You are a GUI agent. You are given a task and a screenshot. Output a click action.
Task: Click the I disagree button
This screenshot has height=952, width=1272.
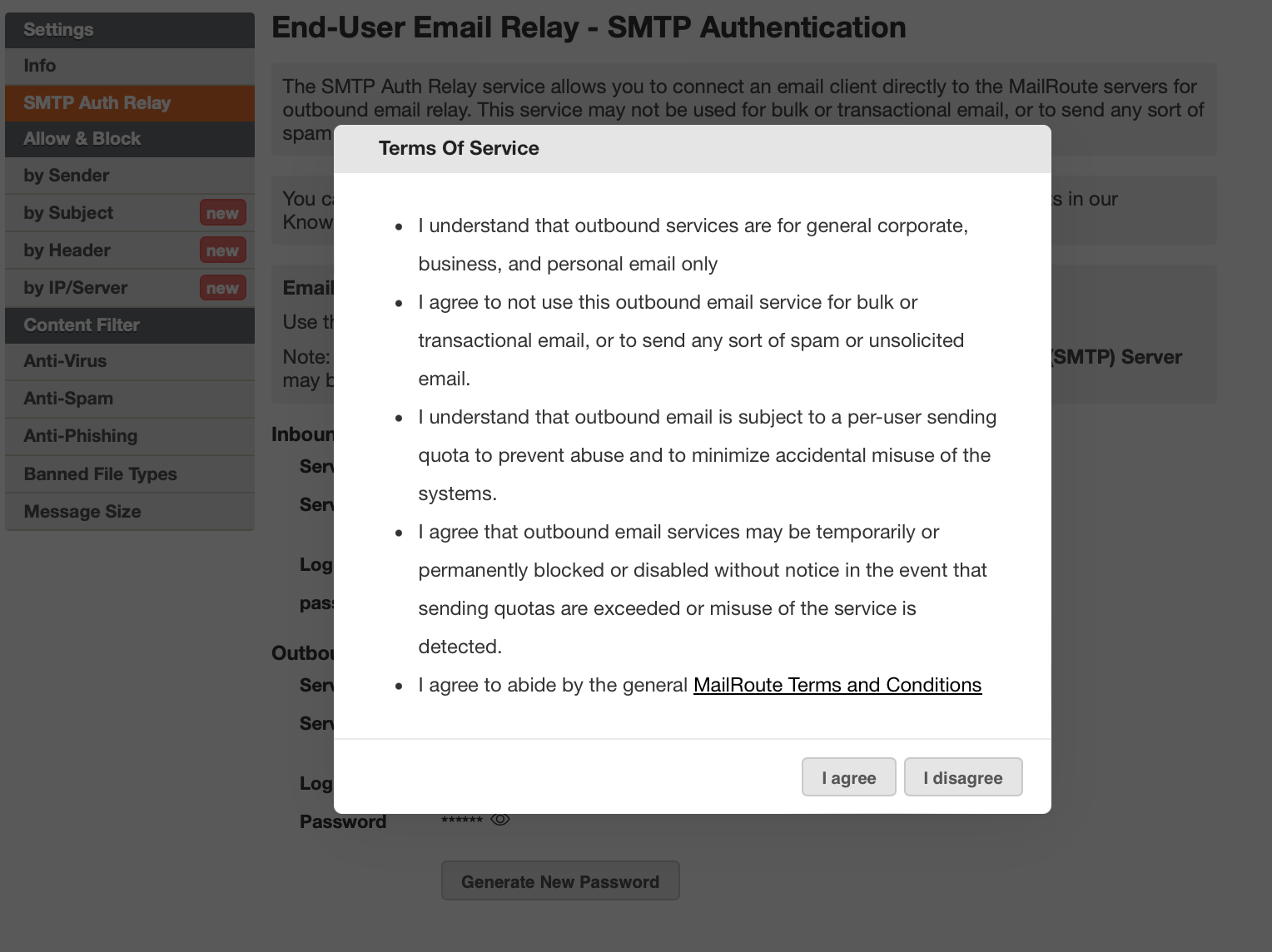(x=963, y=777)
